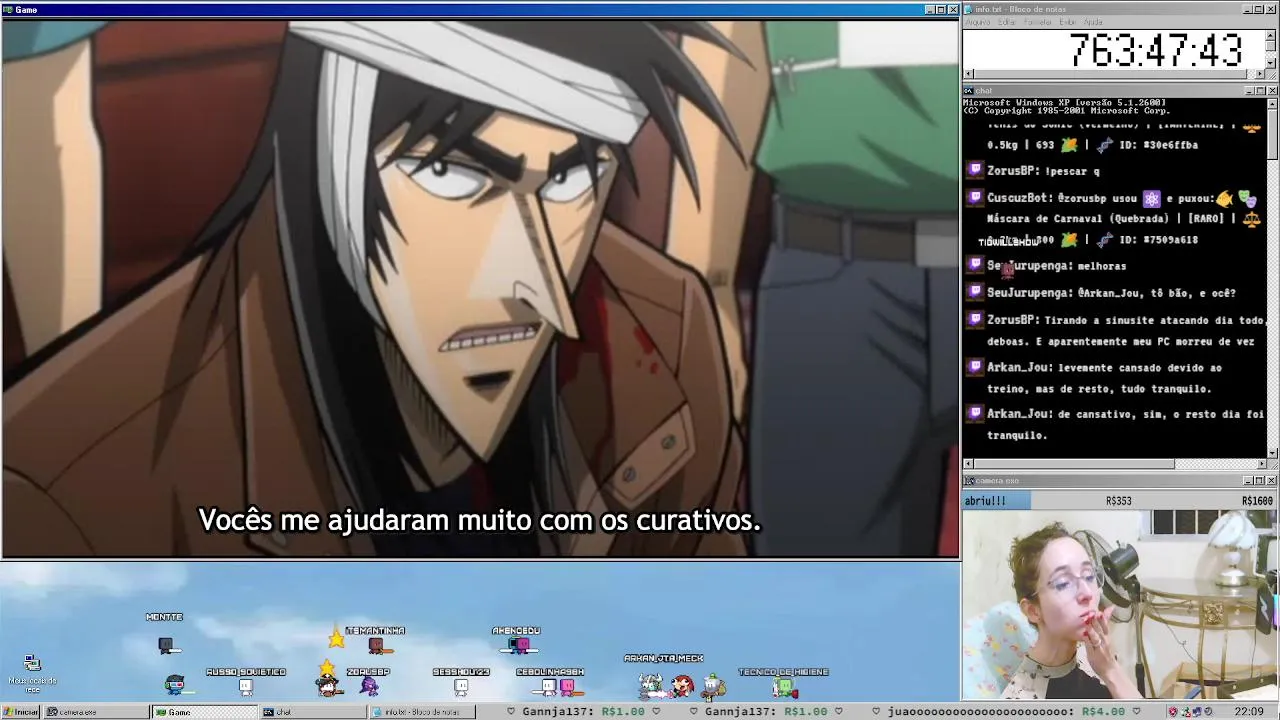Click chat window horizontal scrollbar thumb

pos(1074,464)
